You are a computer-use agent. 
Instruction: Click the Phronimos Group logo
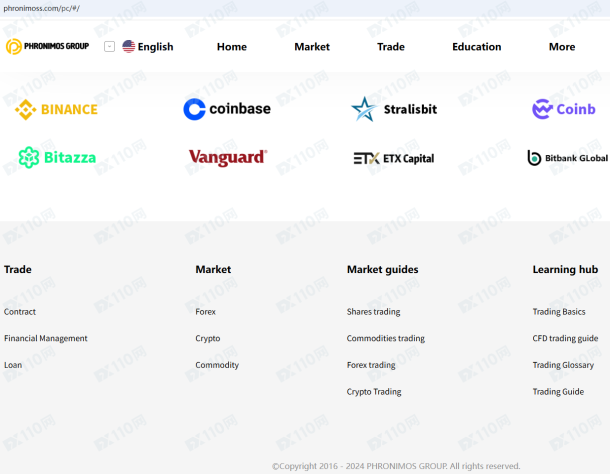pos(47,46)
